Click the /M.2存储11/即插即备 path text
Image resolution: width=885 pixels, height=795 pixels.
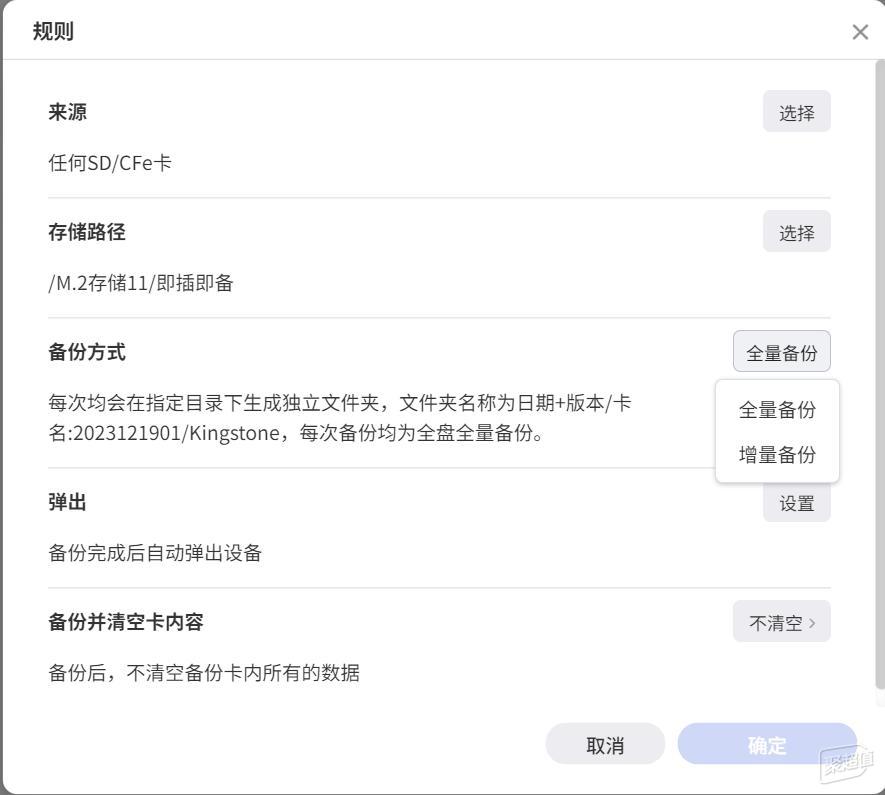coord(141,283)
